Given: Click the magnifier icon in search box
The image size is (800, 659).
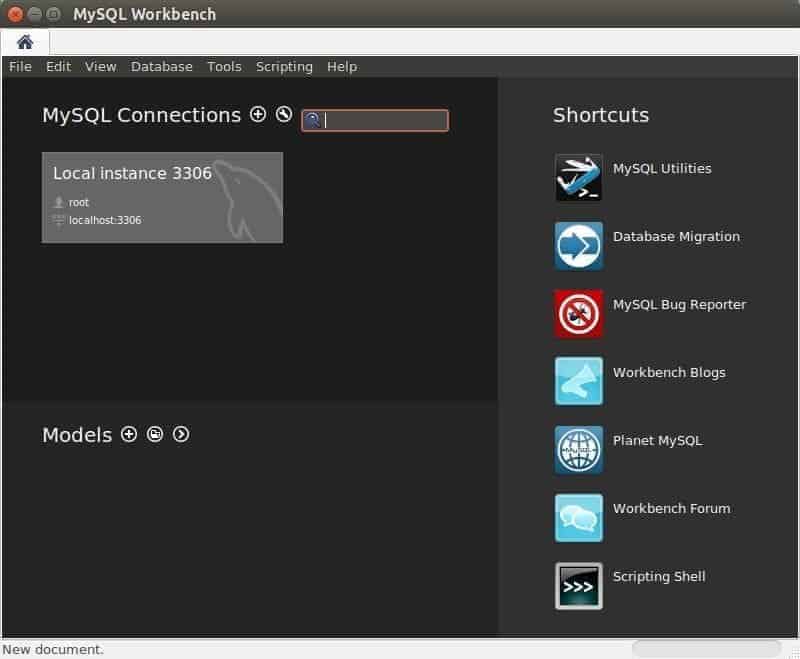Looking at the screenshot, I should [x=312, y=120].
